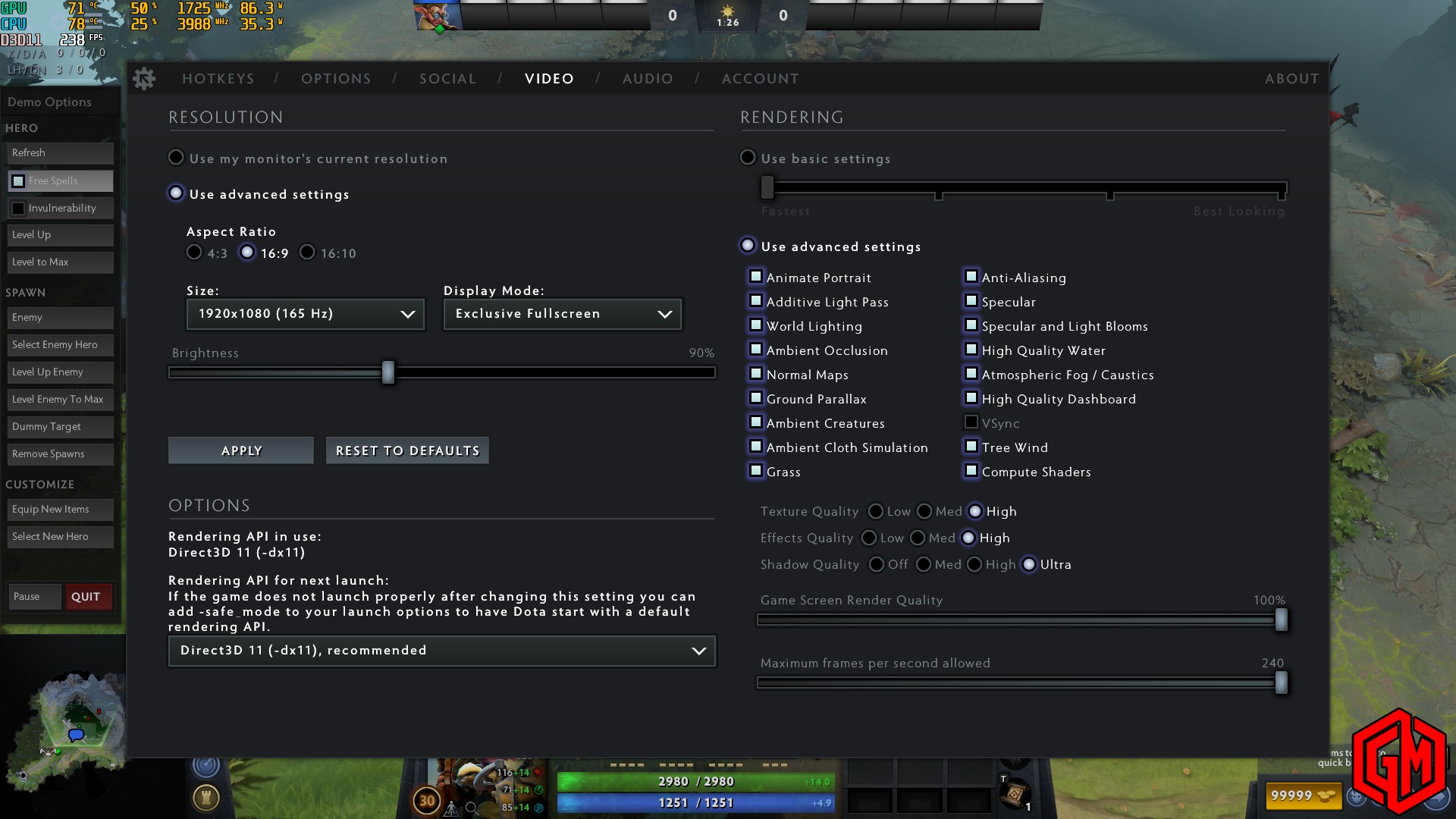Click the courier button beside gold
The image size is (1456, 819).
click(x=1357, y=796)
